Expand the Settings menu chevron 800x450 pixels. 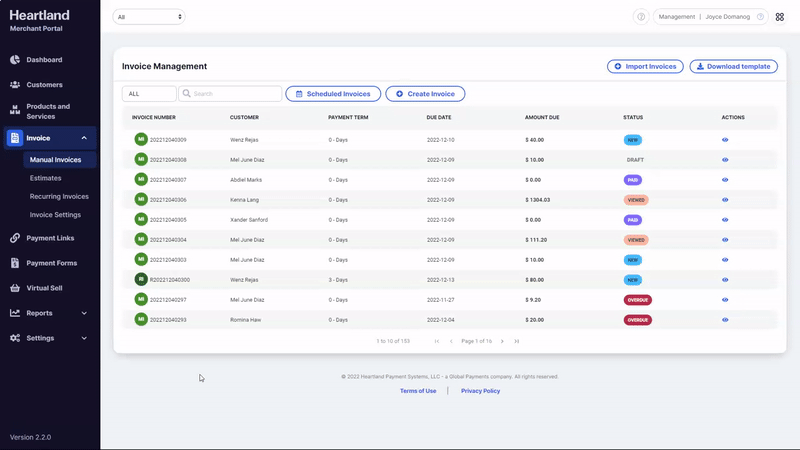pos(84,338)
